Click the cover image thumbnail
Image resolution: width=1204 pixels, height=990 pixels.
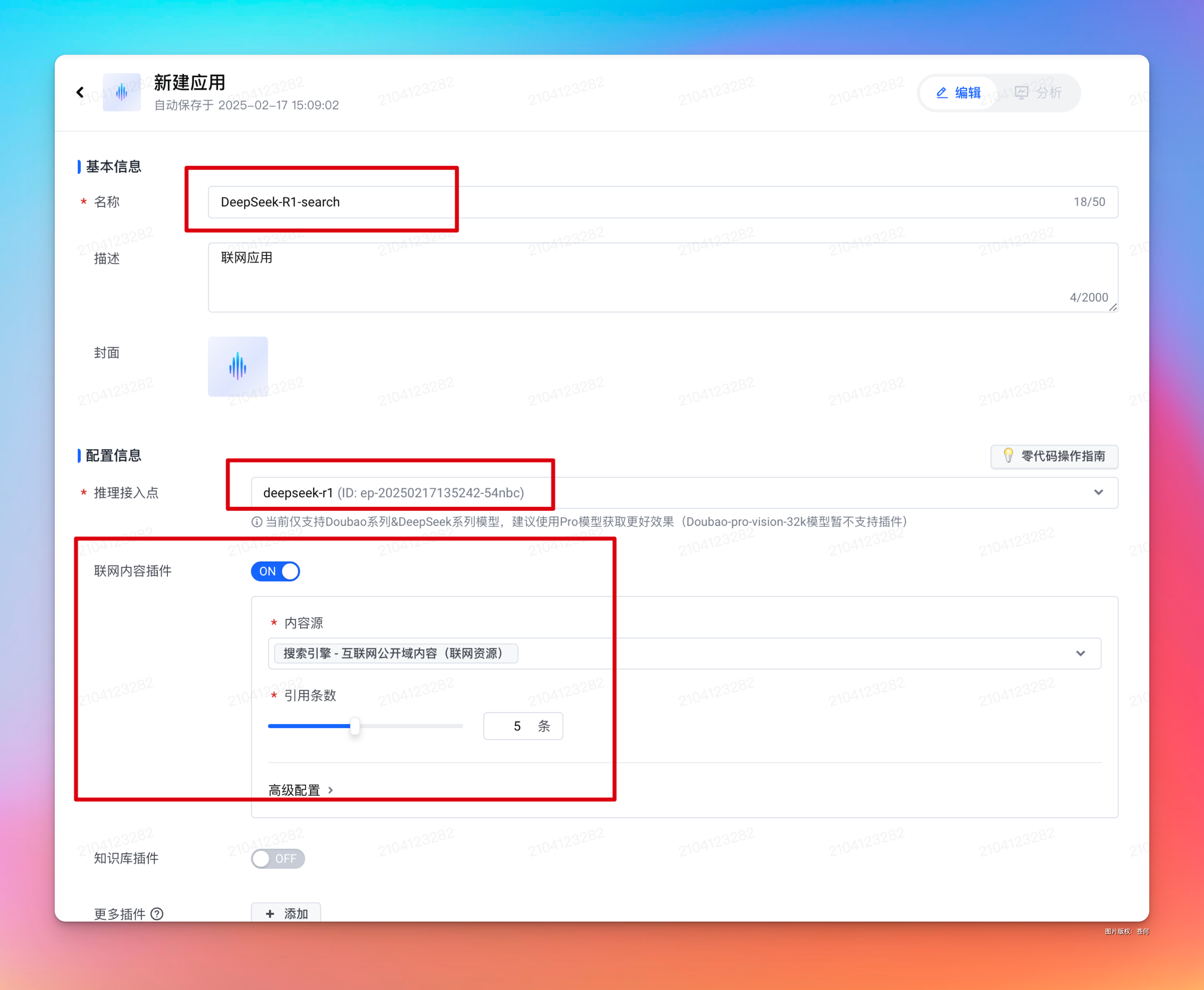238,367
